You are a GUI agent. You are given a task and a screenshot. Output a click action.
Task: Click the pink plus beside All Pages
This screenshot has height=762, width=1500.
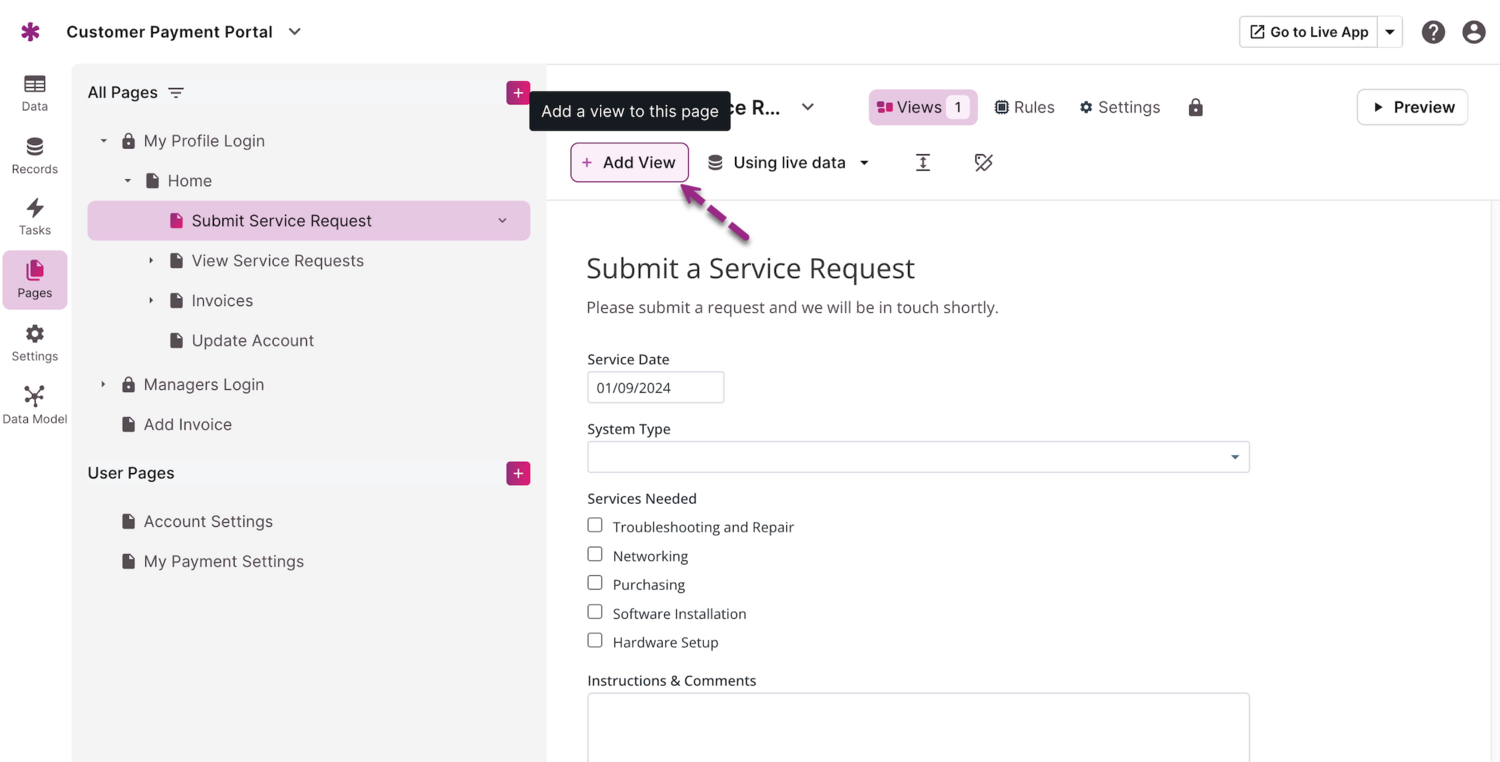518,93
